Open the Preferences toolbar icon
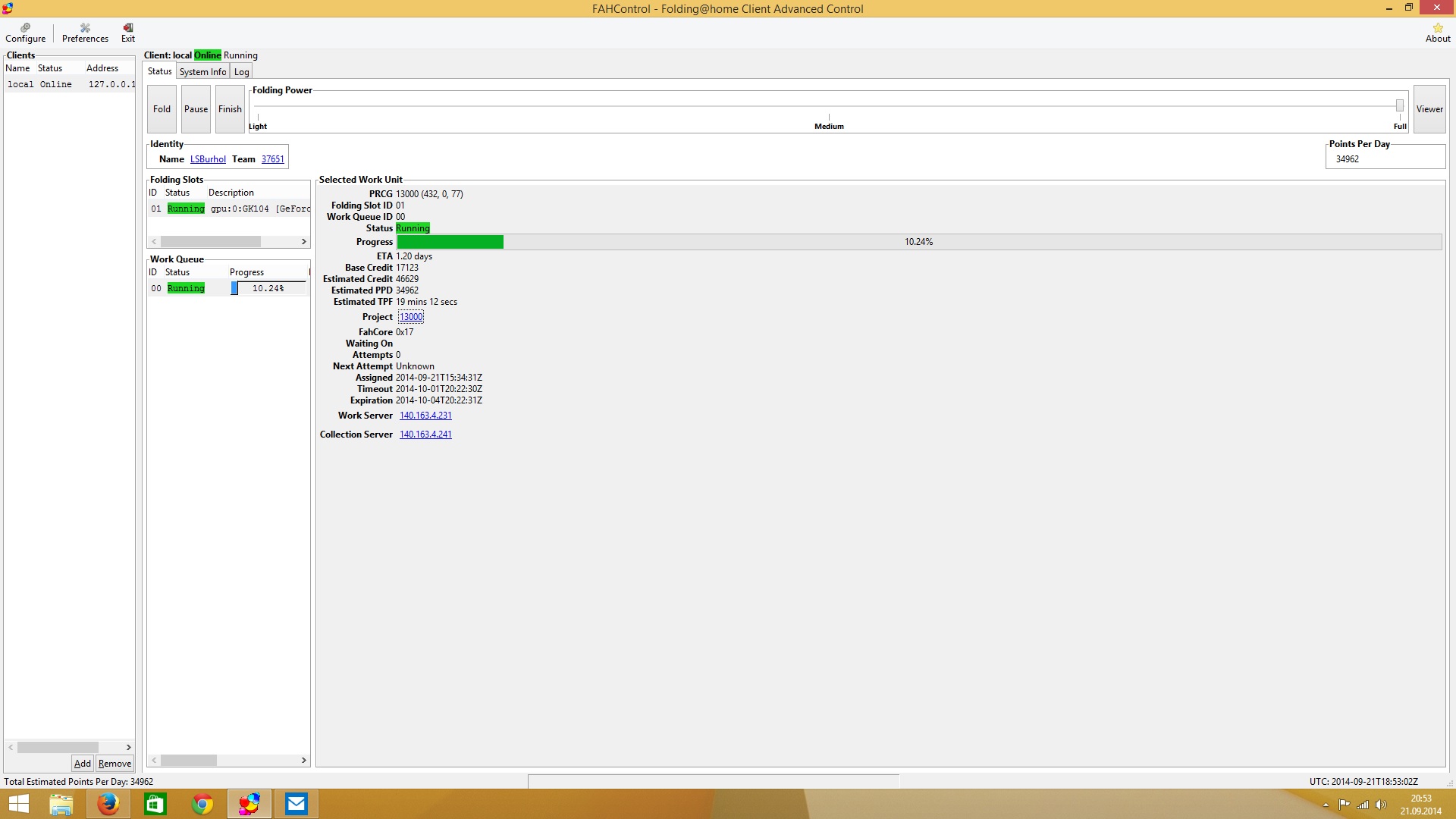 (x=85, y=33)
